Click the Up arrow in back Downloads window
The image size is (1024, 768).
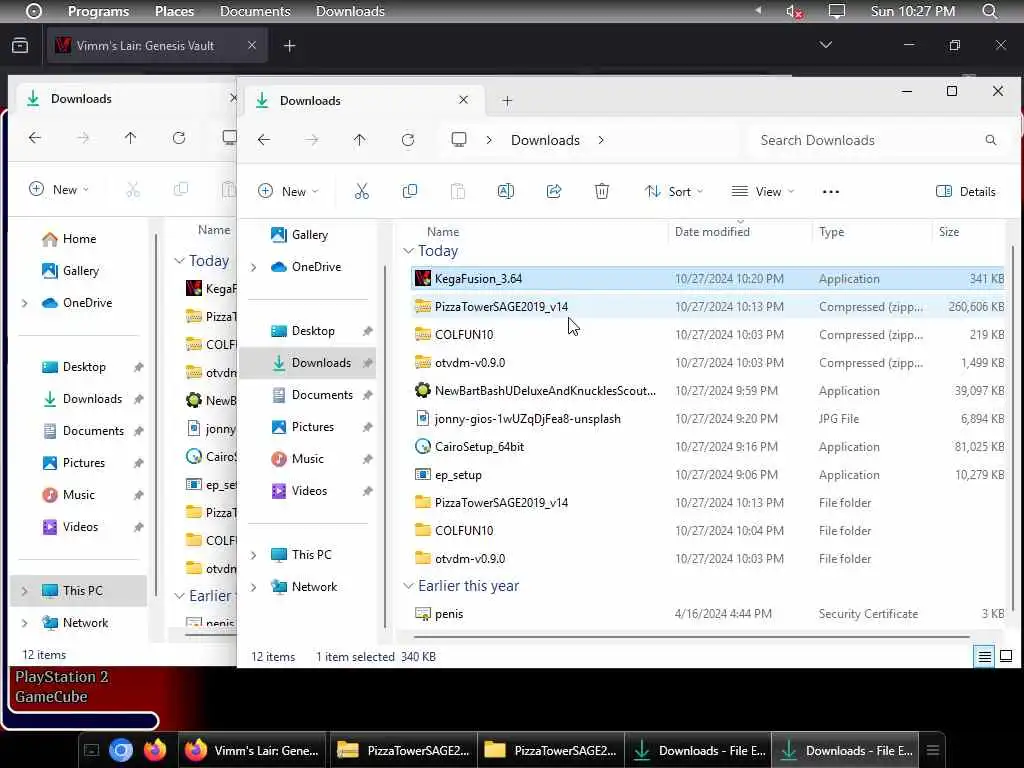point(131,138)
